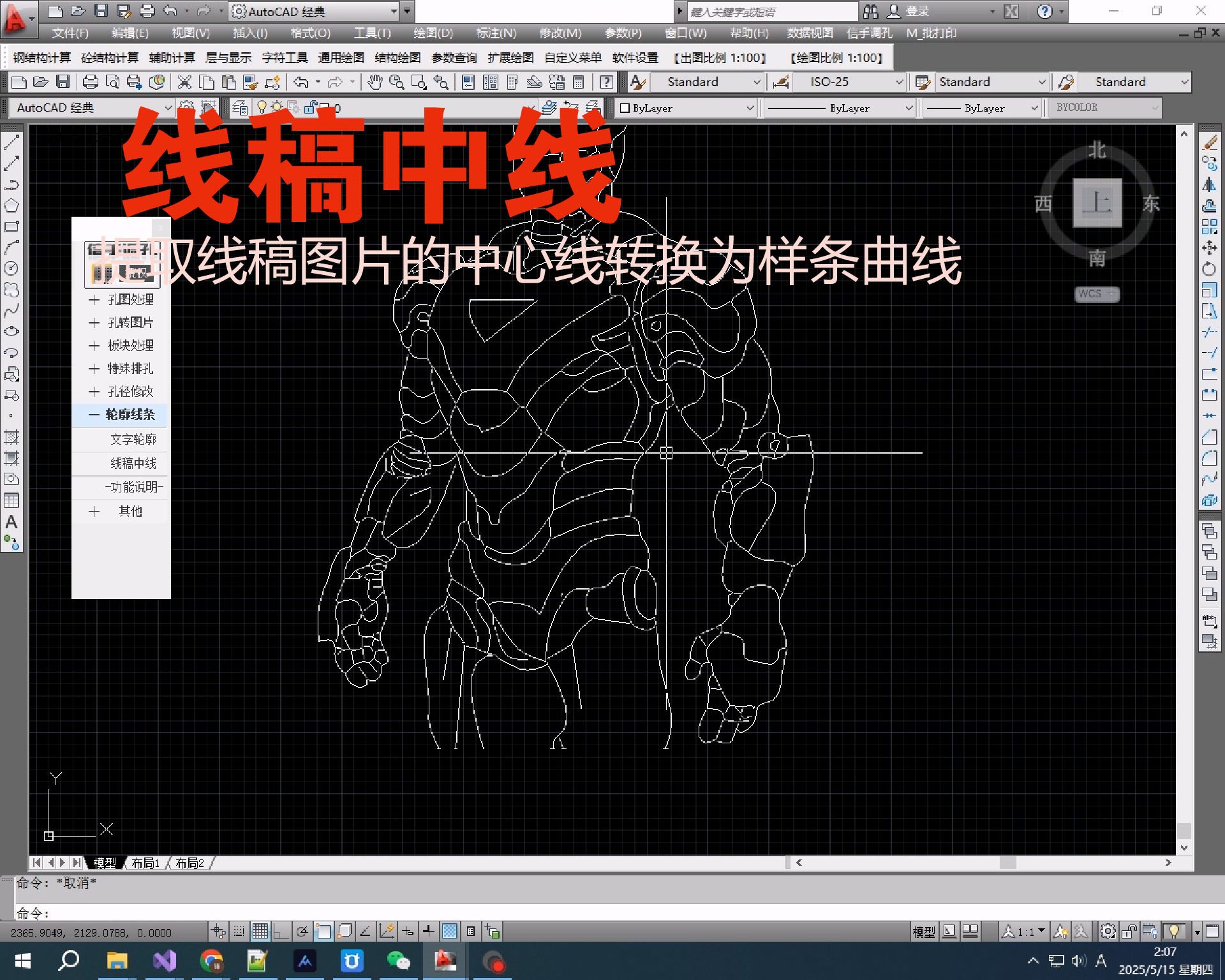Click the Help question mark toolbar icon
The width and height of the screenshot is (1225, 980).
(607, 82)
